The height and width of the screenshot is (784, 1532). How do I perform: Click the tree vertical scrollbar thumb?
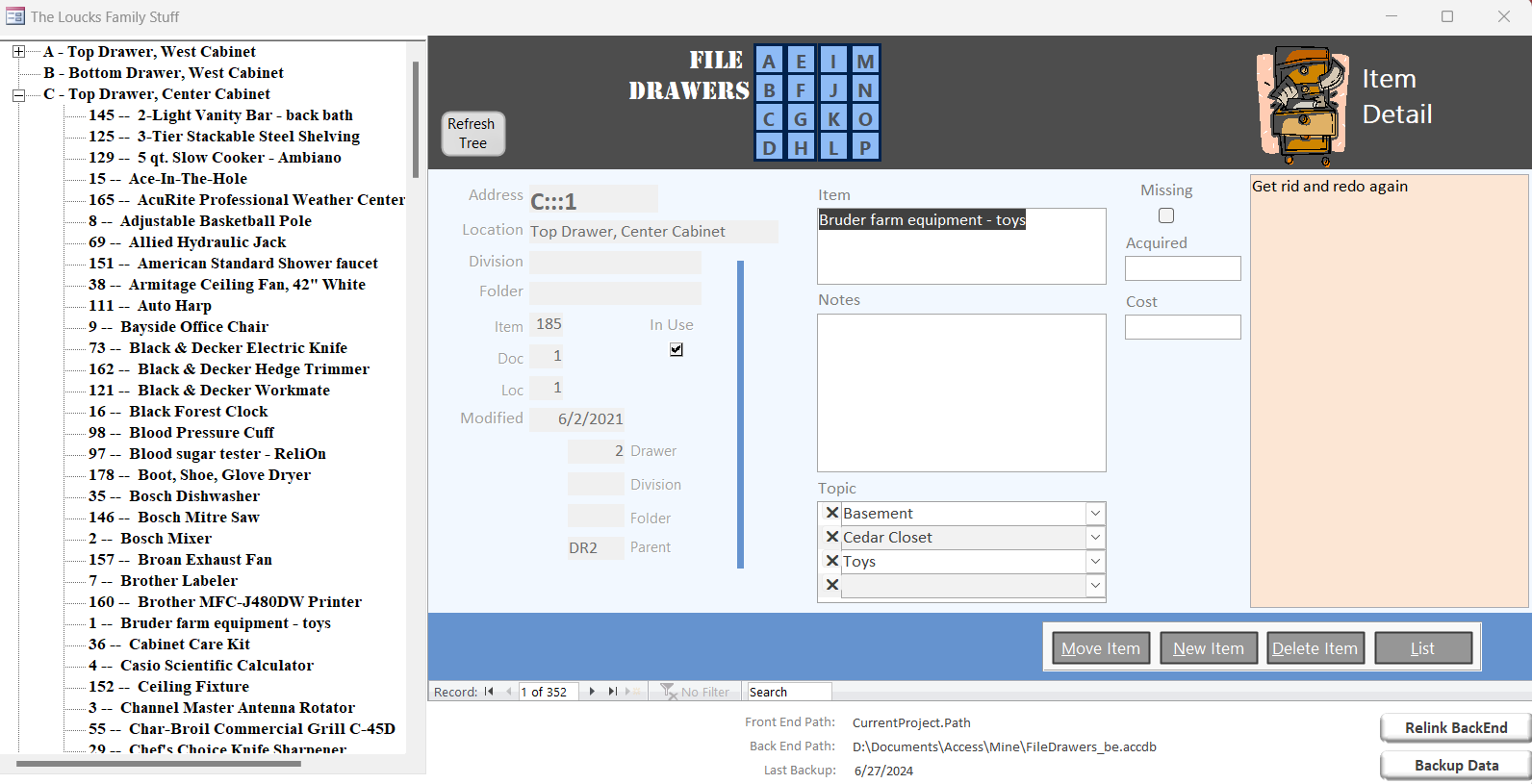pyautogui.click(x=416, y=120)
